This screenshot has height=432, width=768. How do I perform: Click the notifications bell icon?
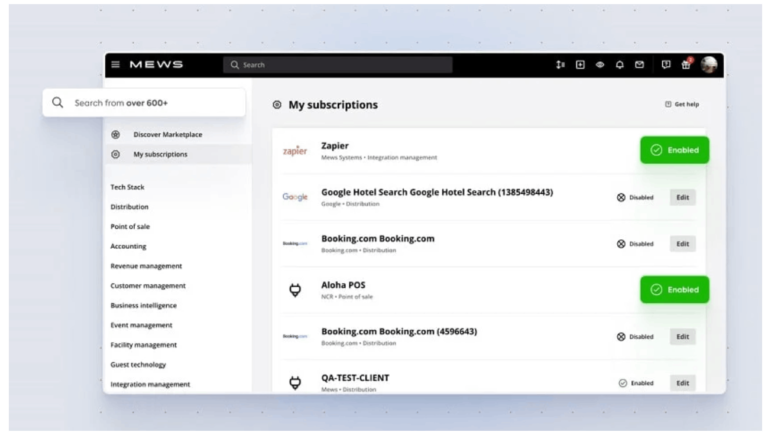click(620, 65)
